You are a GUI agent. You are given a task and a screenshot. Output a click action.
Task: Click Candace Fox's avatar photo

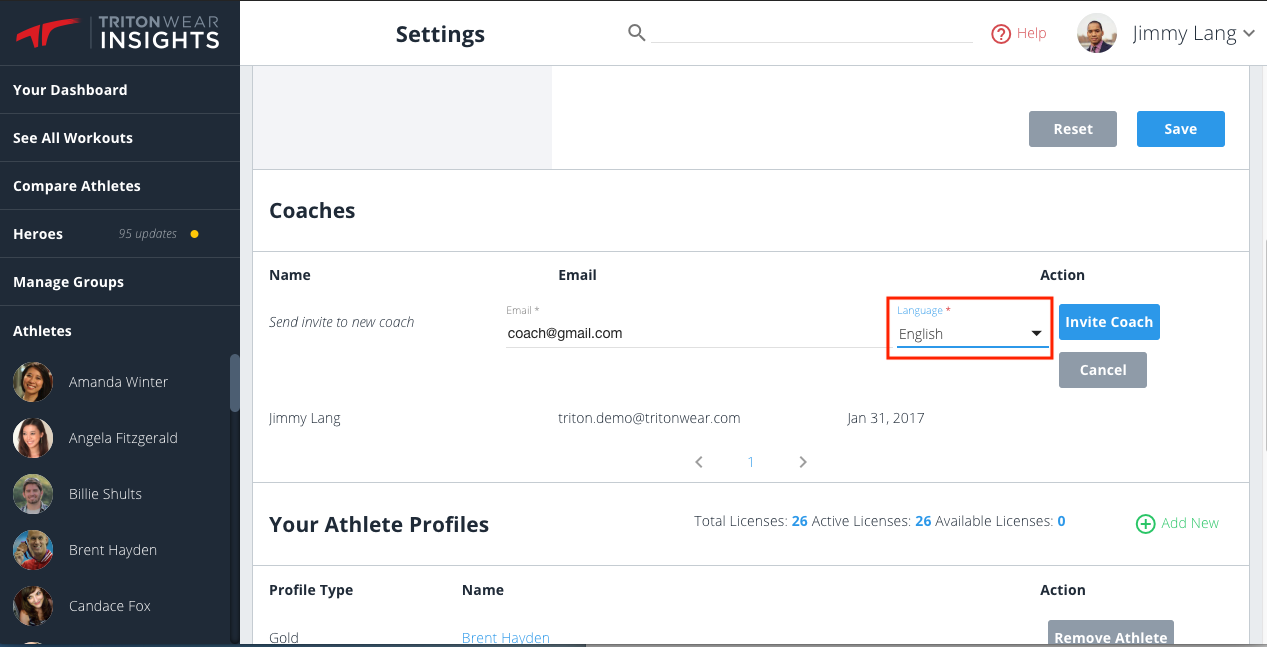coord(33,606)
